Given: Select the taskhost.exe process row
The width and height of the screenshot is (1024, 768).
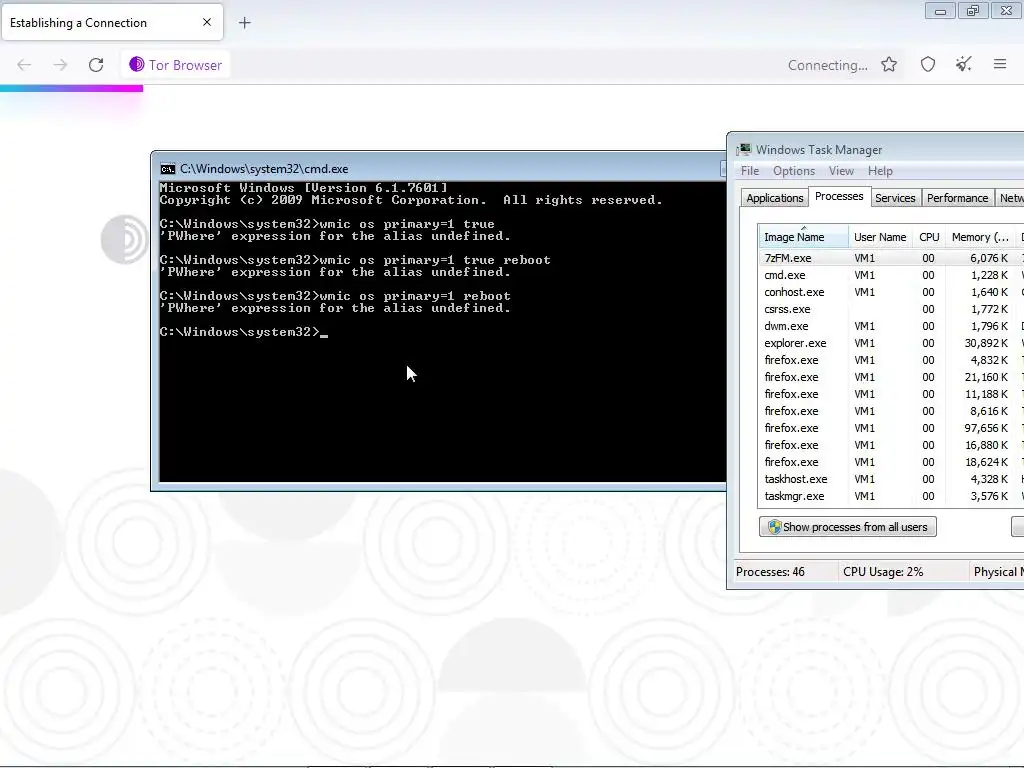Looking at the screenshot, I should [x=891, y=479].
